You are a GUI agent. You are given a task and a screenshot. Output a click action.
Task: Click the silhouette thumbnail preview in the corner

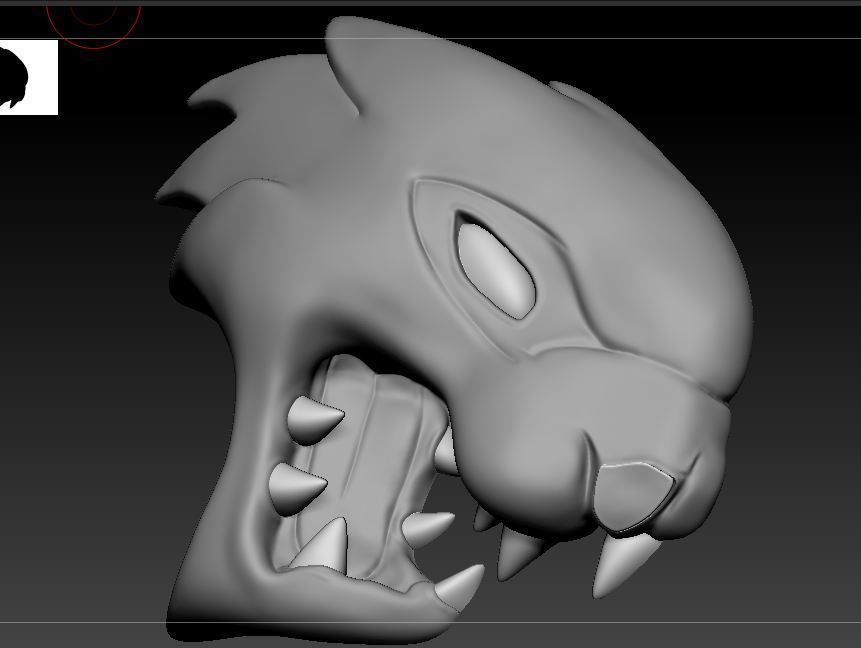[x=29, y=77]
